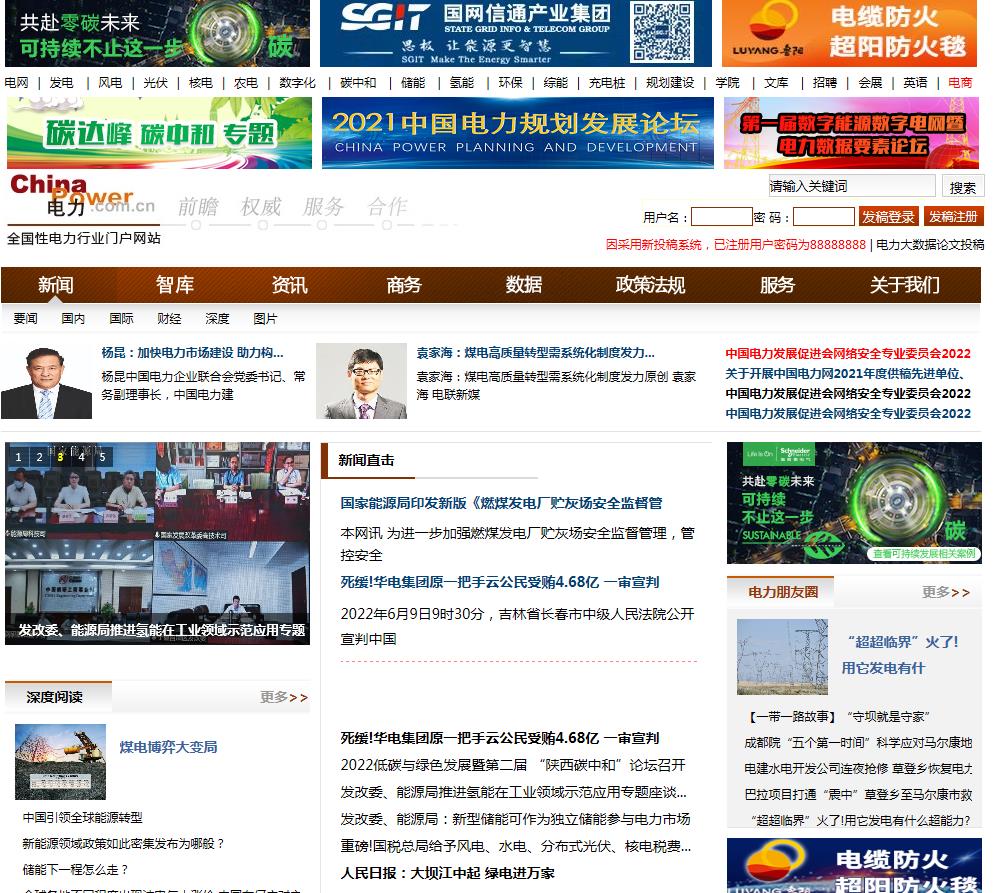Open the 2021中国电力规划发展论坛 banner
The image size is (997, 893).
[x=518, y=133]
